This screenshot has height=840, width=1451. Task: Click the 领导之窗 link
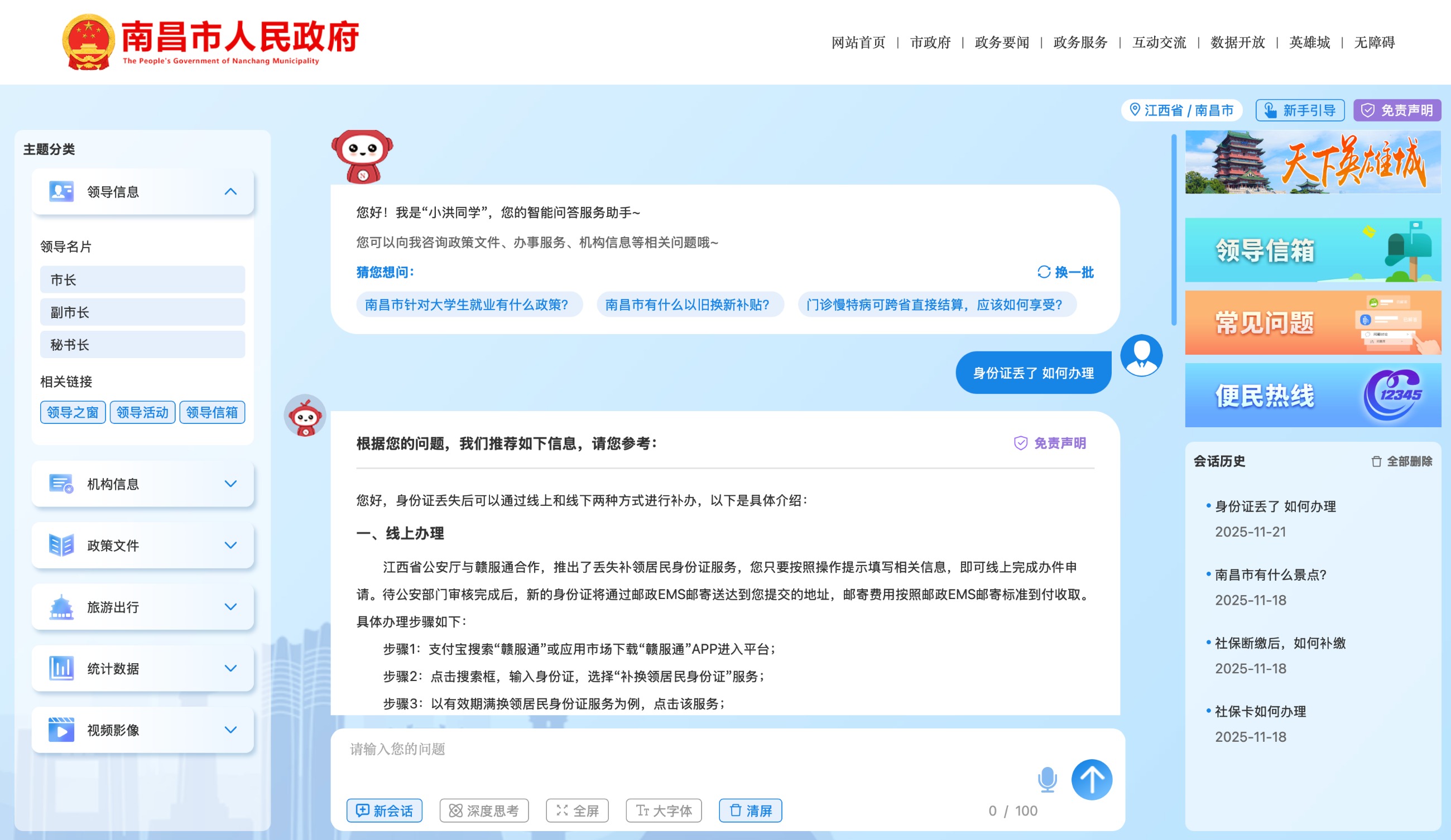tap(73, 412)
